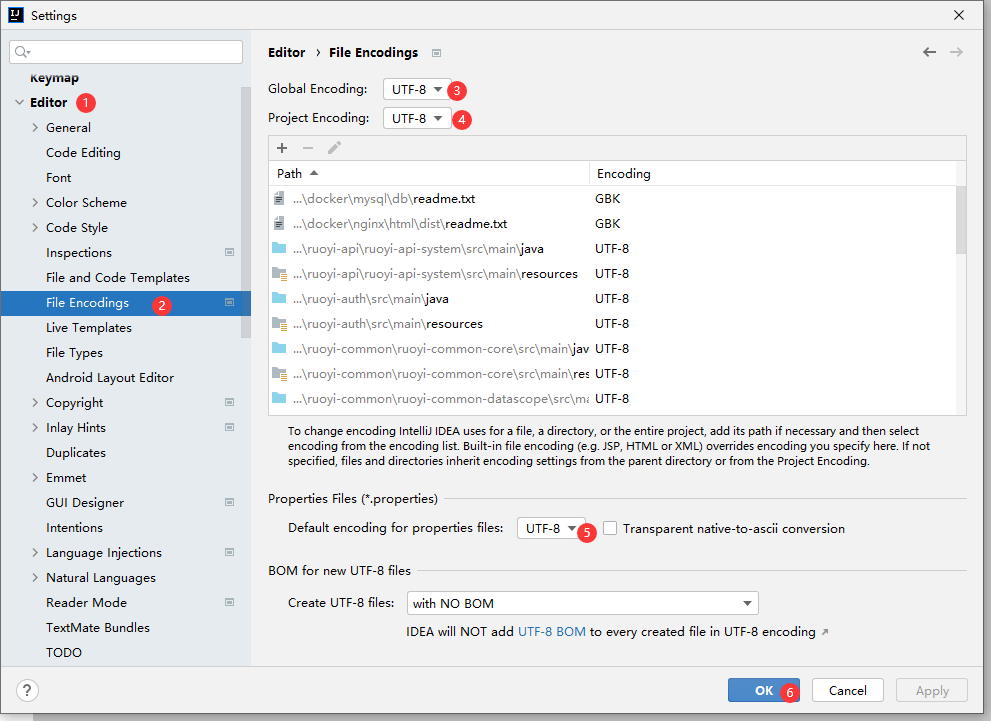Collapse the Editor tree node

pos(20,102)
